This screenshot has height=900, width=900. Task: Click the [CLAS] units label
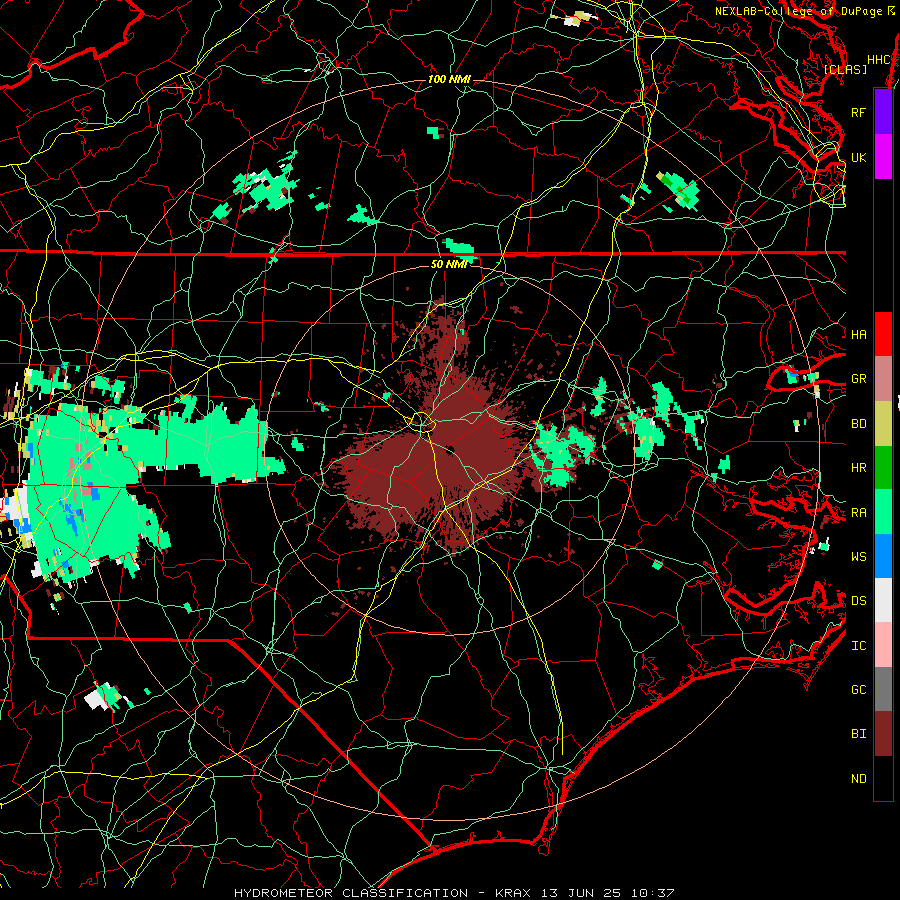(x=845, y=69)
